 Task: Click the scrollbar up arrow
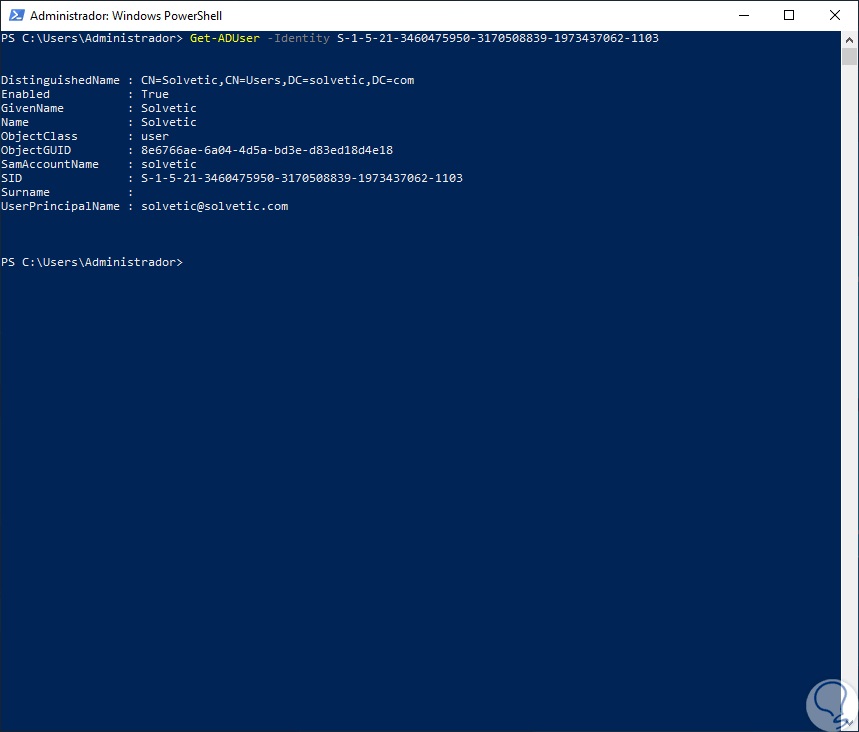pos(849,39)
